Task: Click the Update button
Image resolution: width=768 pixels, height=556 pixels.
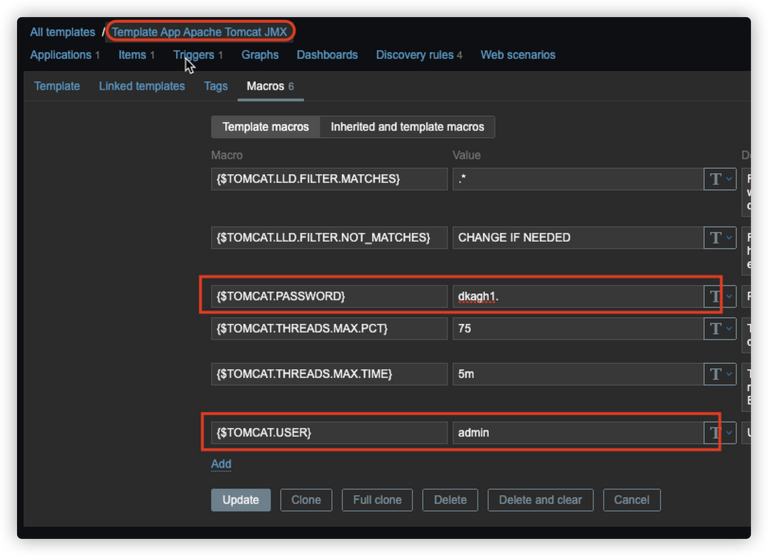Action: pyautogui.click(x=240, y=500)
